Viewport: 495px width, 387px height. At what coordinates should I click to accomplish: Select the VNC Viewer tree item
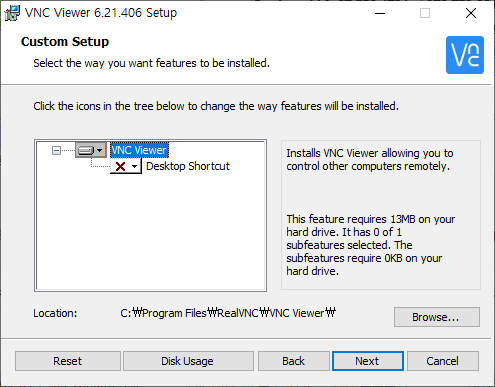(x=139, y=150)
